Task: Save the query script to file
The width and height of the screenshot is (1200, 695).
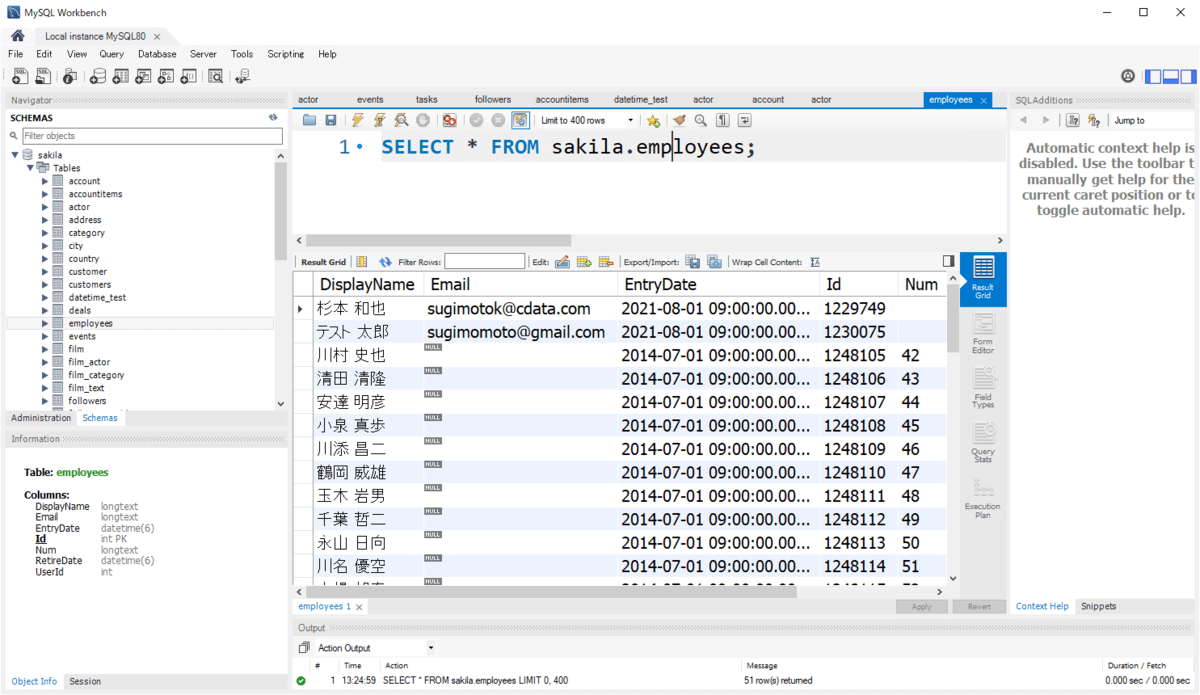Action: pyautogui.click(x=331, y=120)
